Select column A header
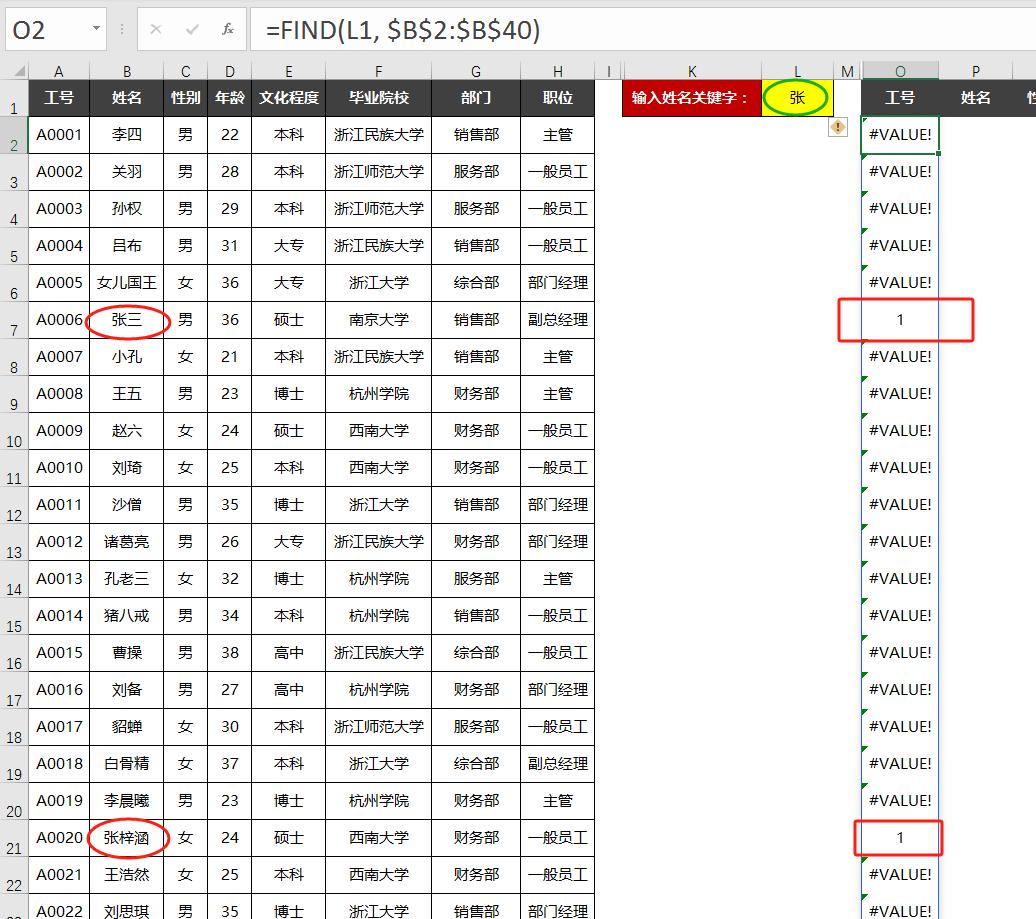The width and height of the screenshot is (1036, 919). click(59, 71)
